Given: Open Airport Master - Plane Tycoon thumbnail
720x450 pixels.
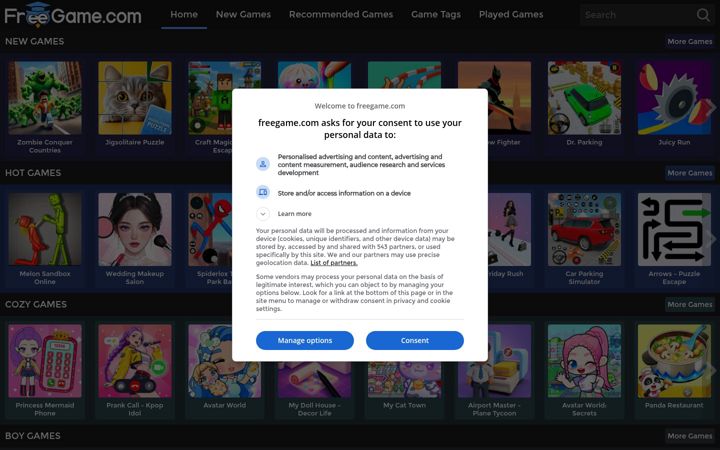Looking at the screenshot, I should pos(495,361).
